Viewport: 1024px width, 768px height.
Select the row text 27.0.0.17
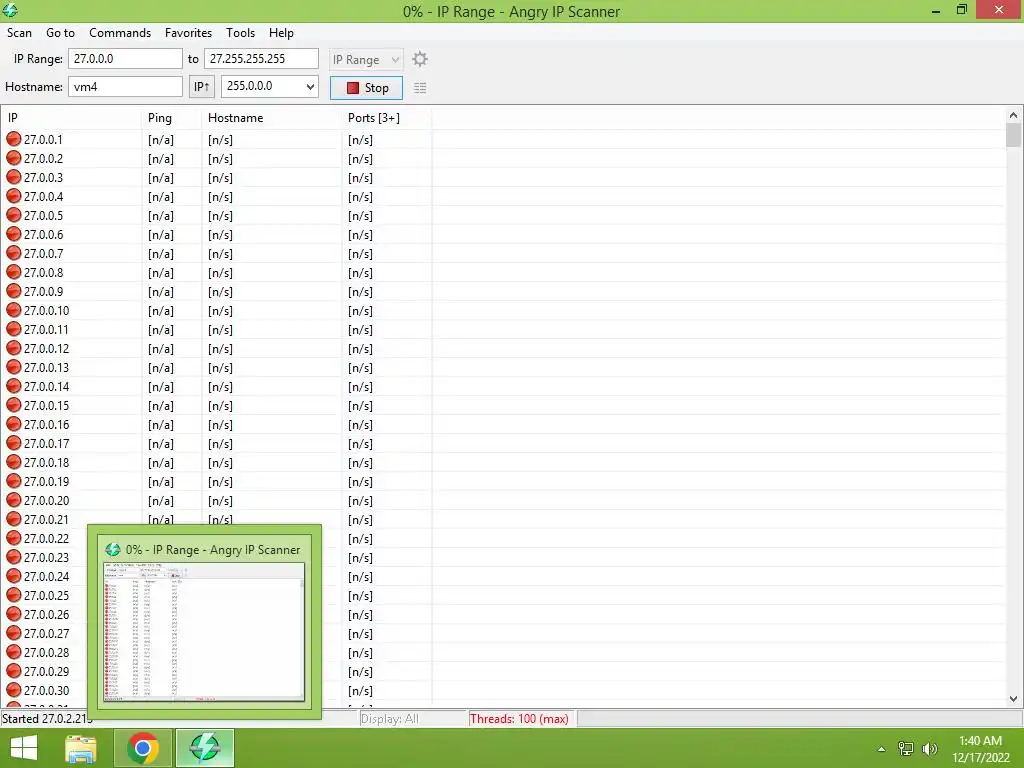click(x=46, y=443)
